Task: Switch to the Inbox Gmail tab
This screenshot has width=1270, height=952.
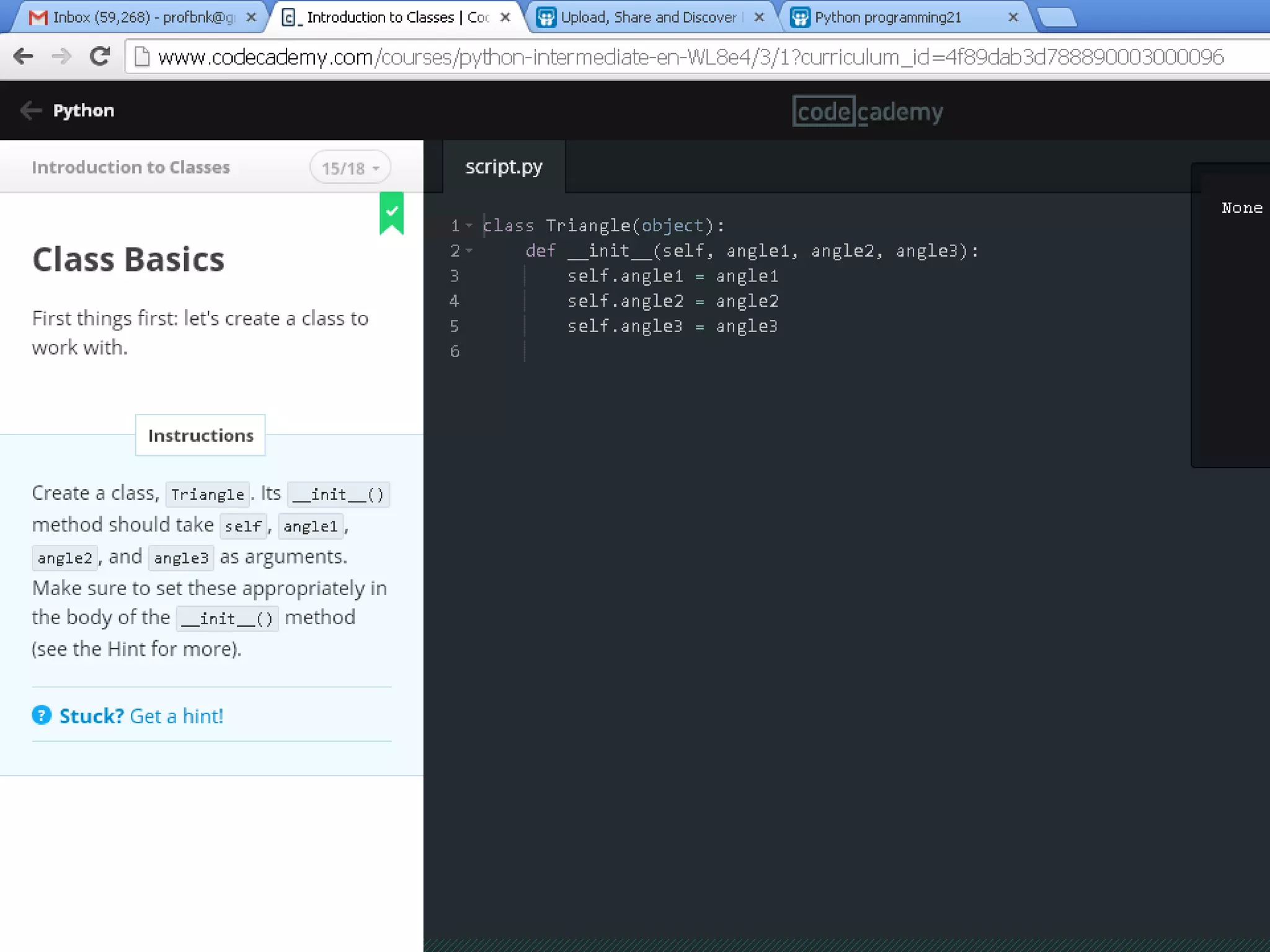Action: 143,17
